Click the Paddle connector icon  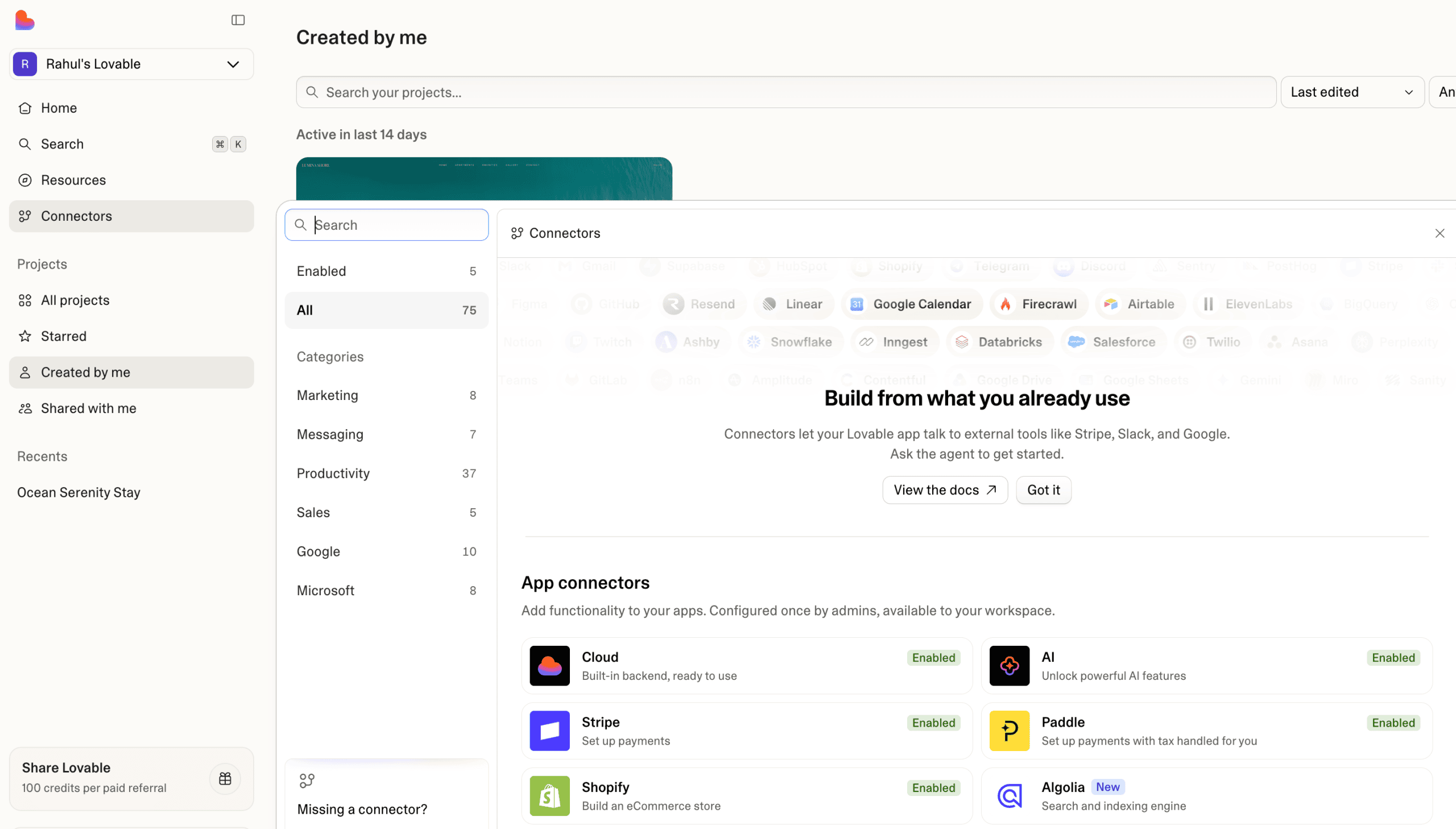coord(1010,731)
